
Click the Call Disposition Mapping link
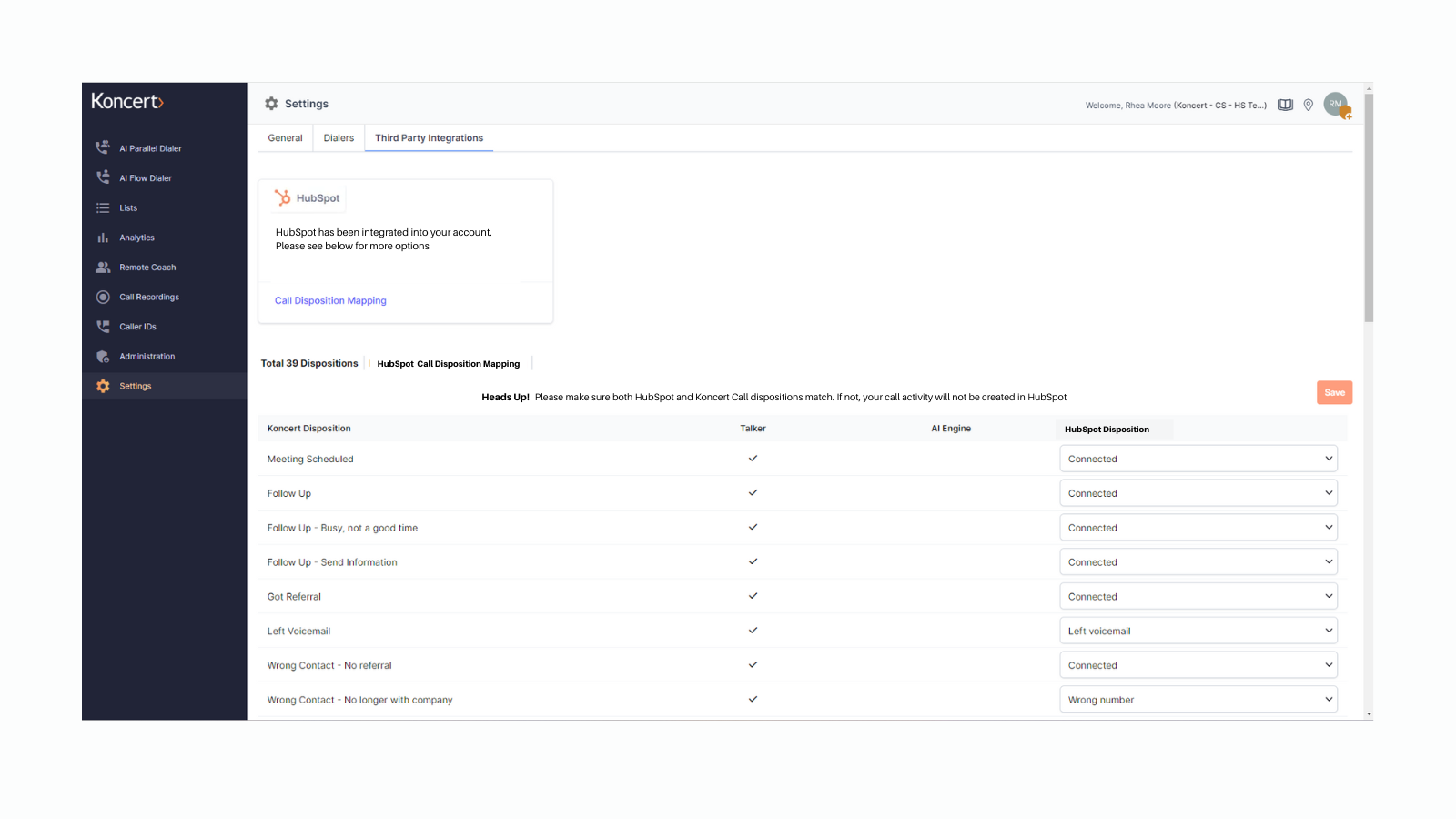330,300
